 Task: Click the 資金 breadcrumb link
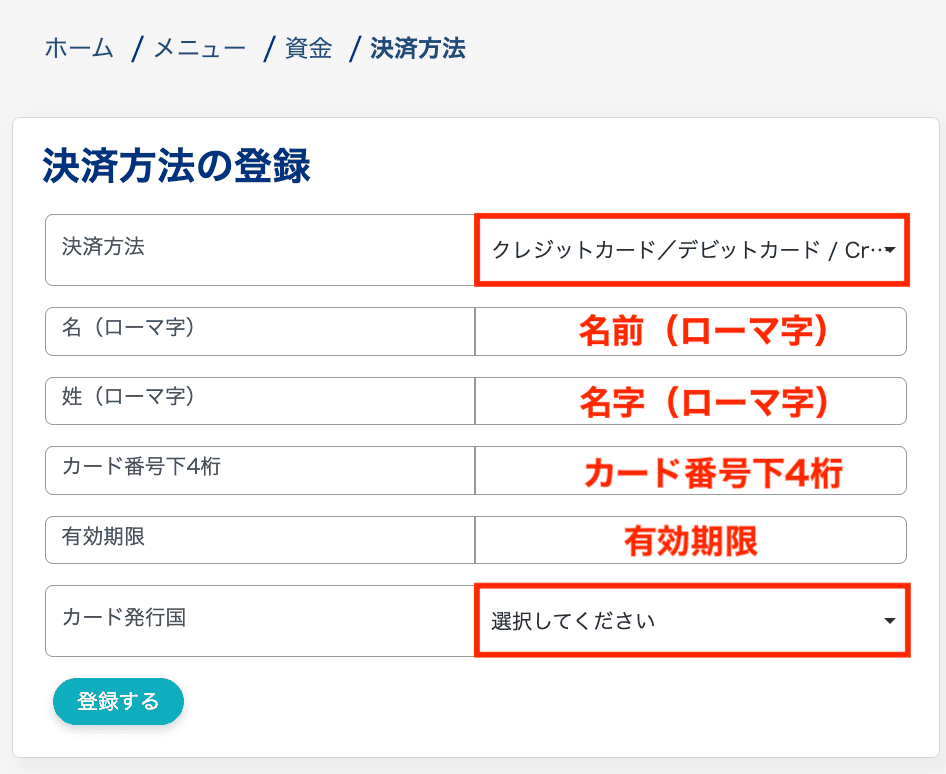[x=307, y=48]
